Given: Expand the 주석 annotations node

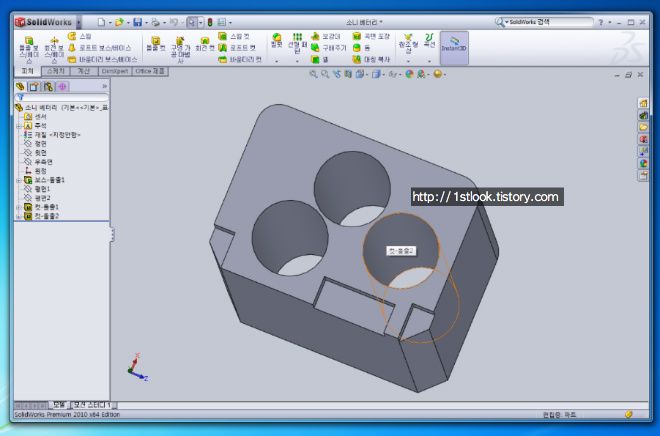Looking at the screenshot, I should [x=19, y=126].
